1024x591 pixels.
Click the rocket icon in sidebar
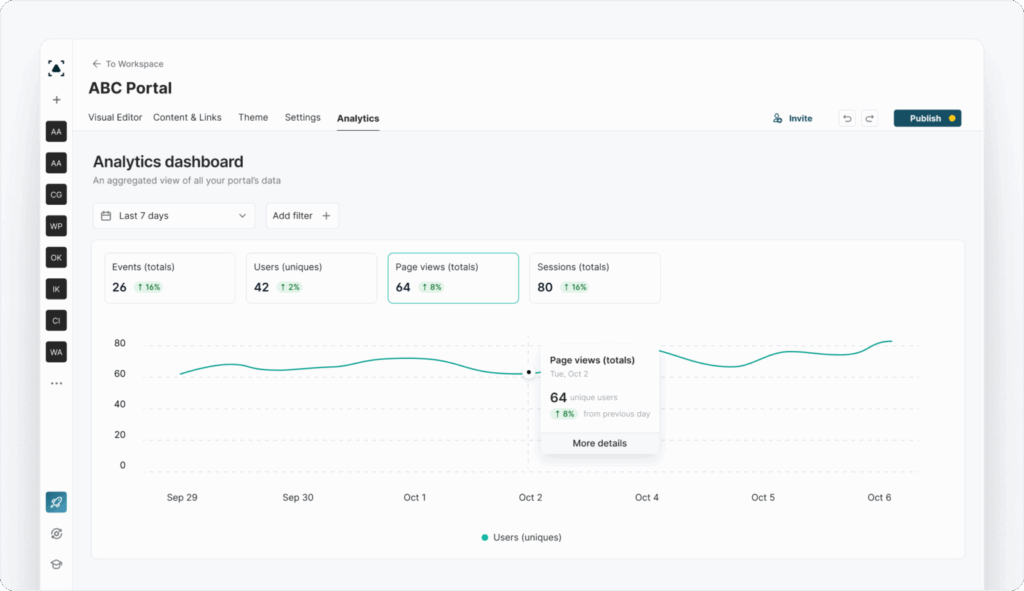pyautogui.click(x=56, y=503)
